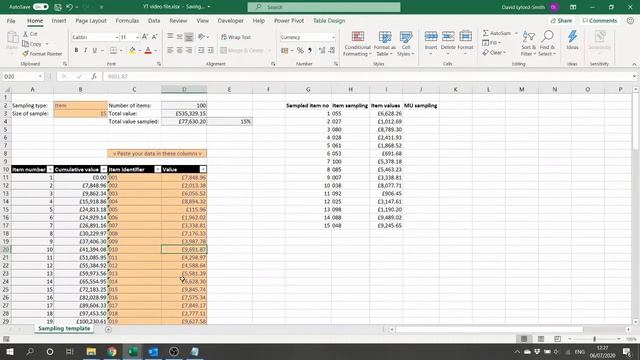Open filter dropdown on Item number header
Image resolution: width=640 pixels, height=360 pixels.
pos(49,169)
